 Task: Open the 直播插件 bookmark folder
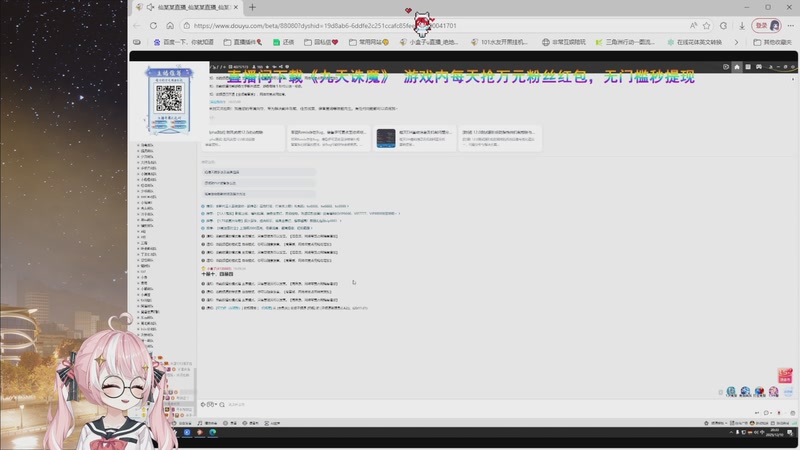(243, 42)
